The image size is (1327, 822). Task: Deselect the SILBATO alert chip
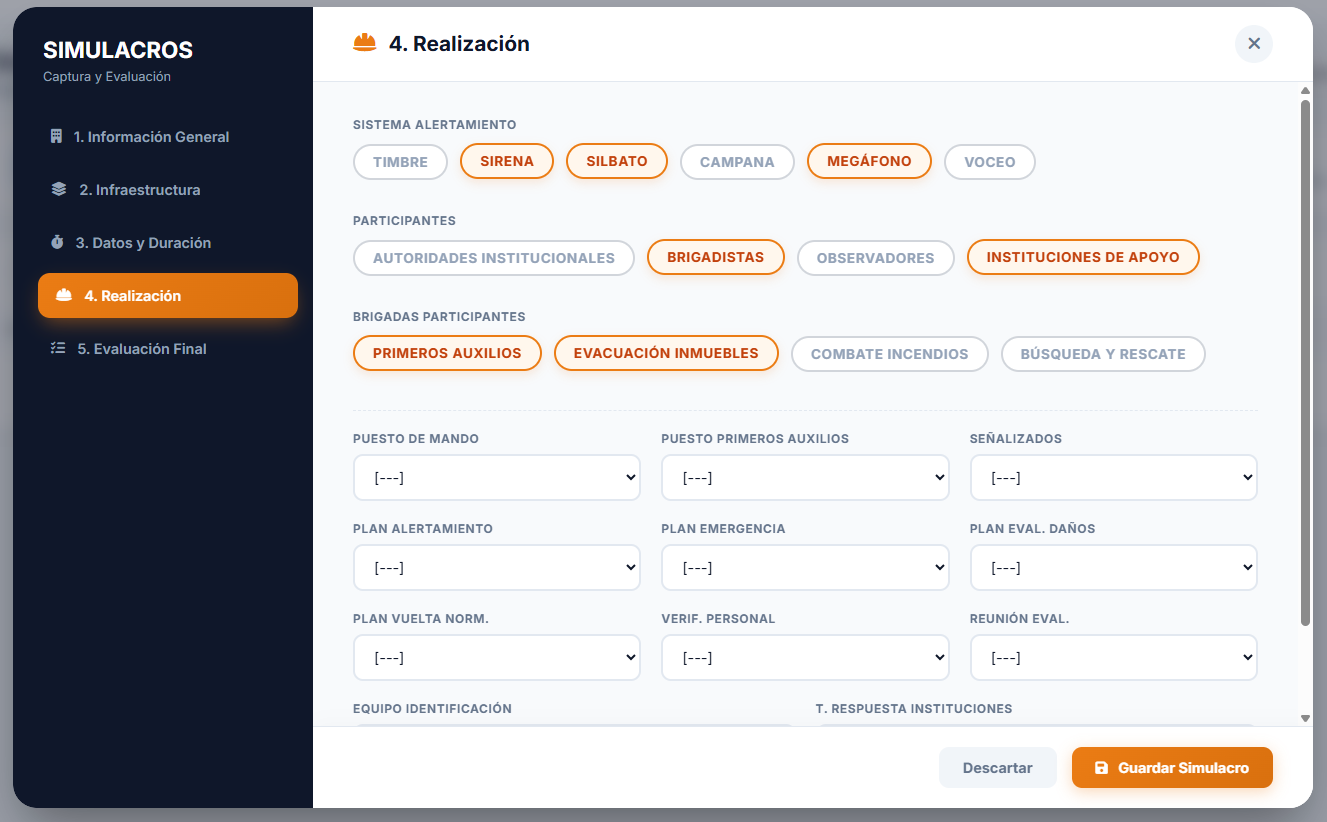617,161
